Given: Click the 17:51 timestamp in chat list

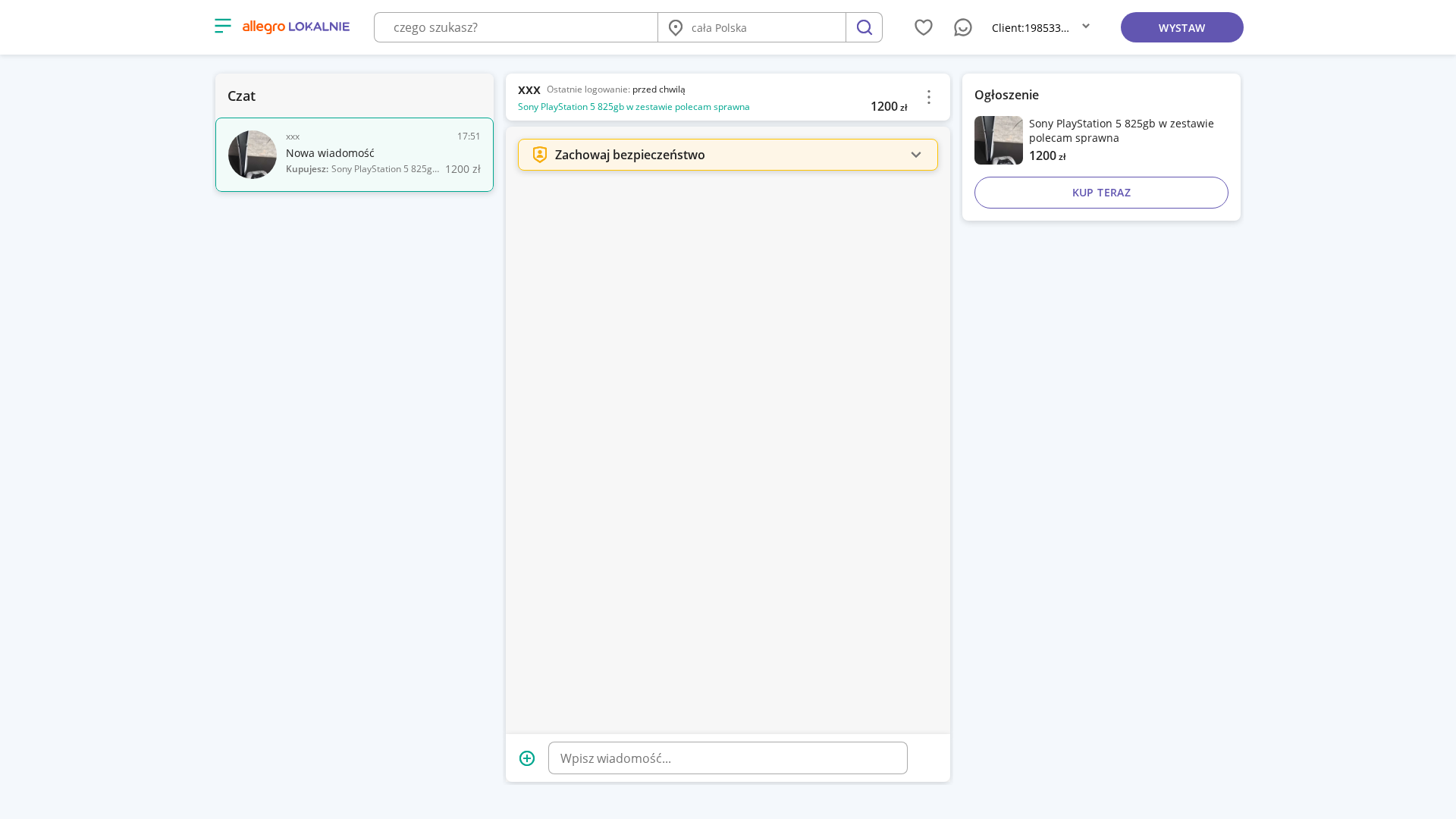Looking at the screenshot, I should [469, 136].
